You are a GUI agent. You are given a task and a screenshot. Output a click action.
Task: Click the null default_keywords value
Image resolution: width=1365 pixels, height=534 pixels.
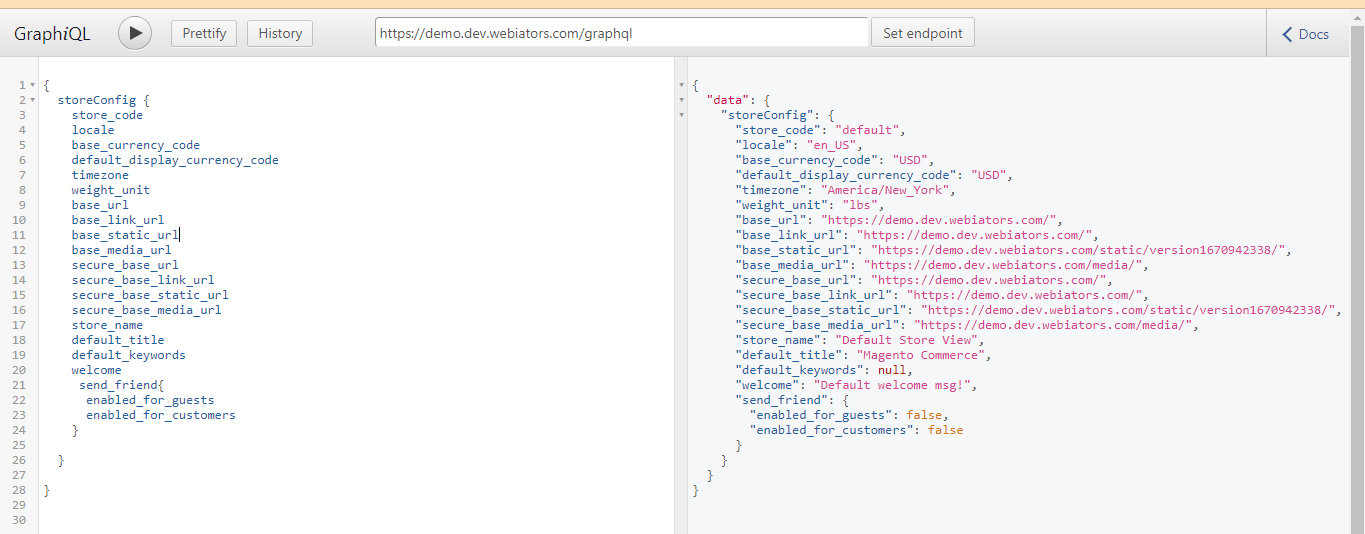point(892,370)
